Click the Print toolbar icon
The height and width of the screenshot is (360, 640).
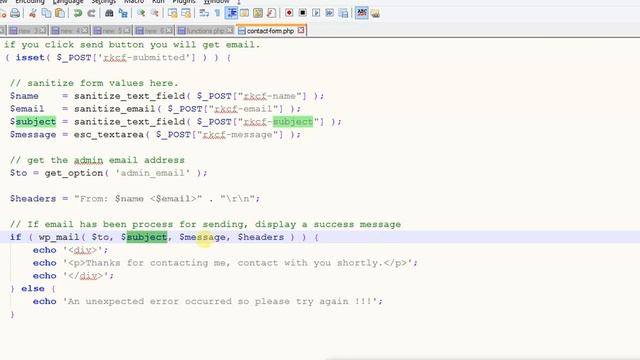15,13
